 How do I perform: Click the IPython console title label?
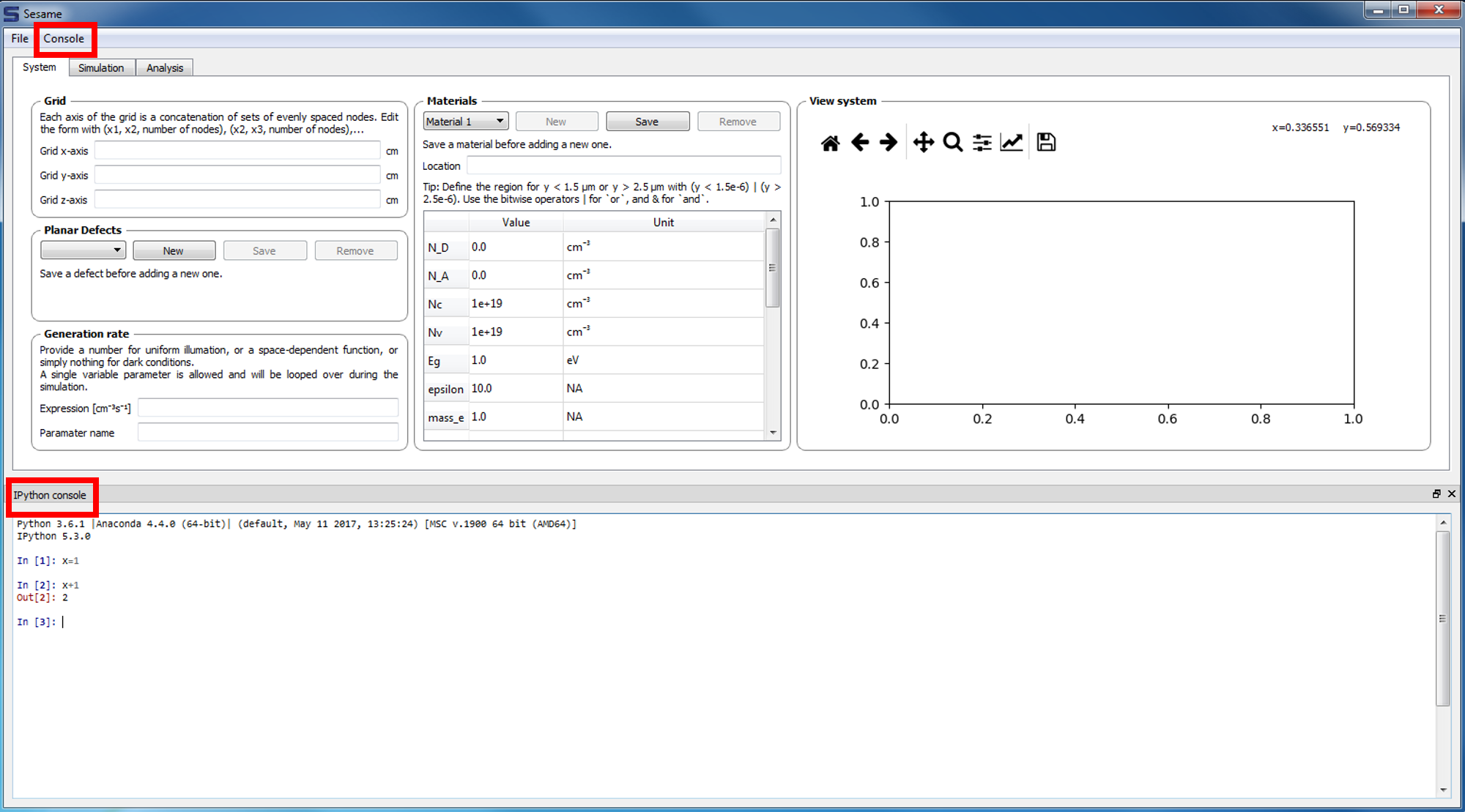(x=50, y=495)
